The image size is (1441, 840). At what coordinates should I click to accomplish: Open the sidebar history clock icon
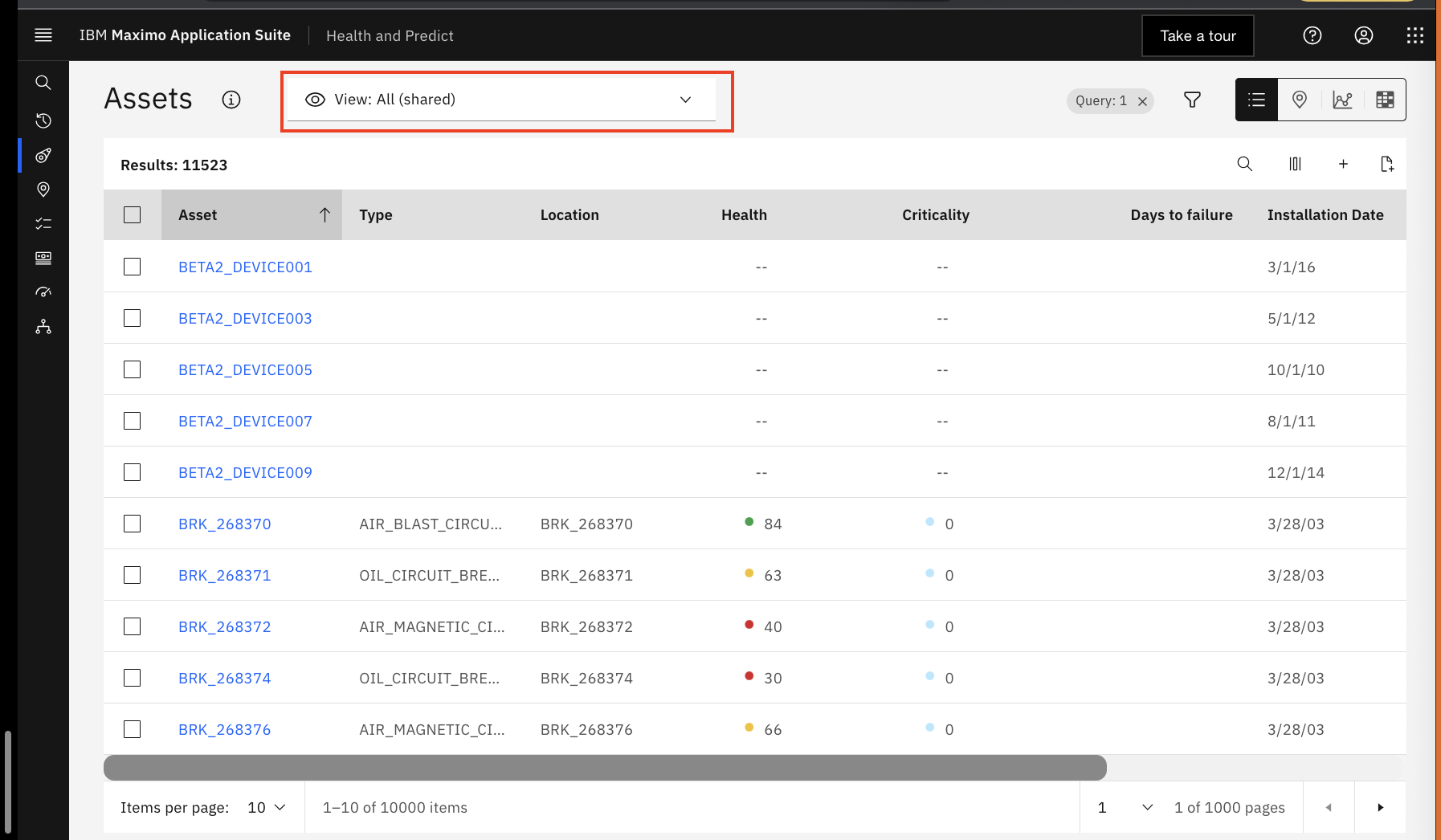43,120
